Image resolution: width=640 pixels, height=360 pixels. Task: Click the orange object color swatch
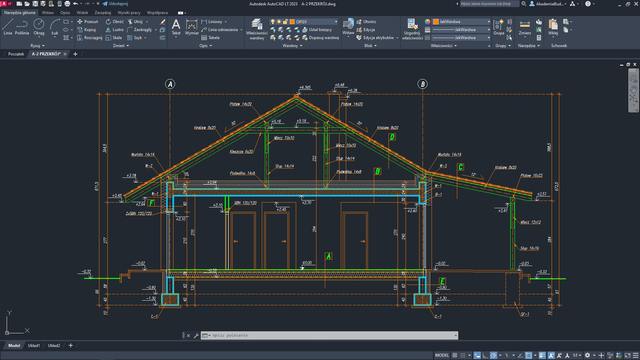(436, 22)
